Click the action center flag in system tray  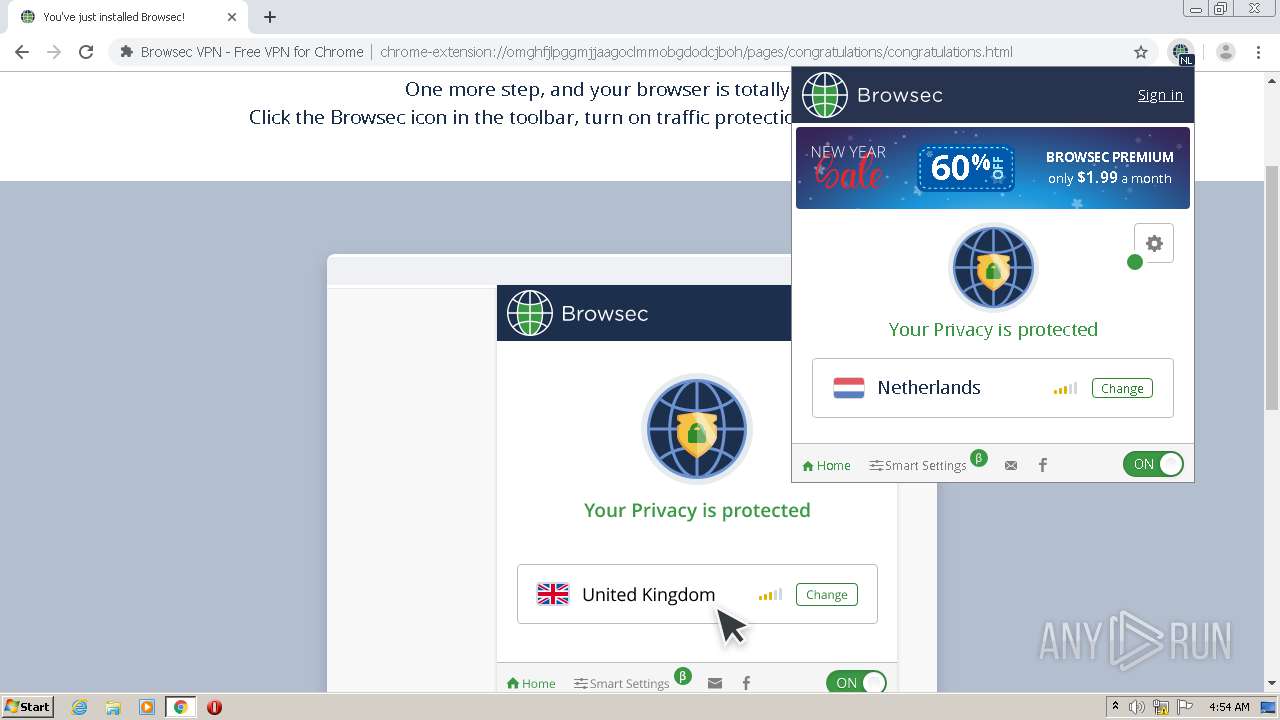pyautogui.click(x=1183, y=707)
